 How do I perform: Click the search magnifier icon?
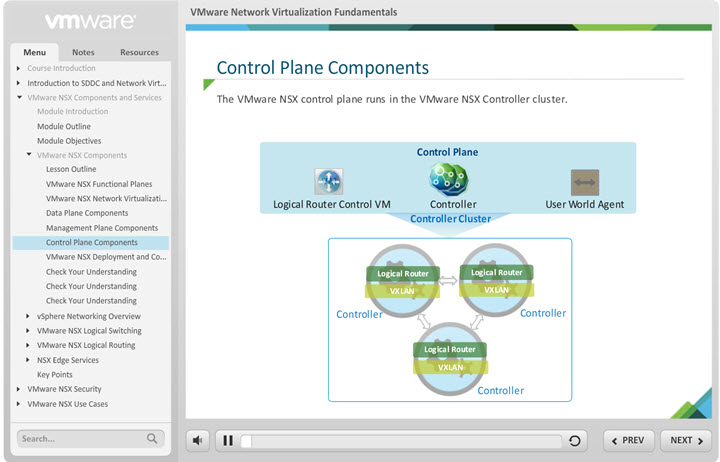[152, 438]
